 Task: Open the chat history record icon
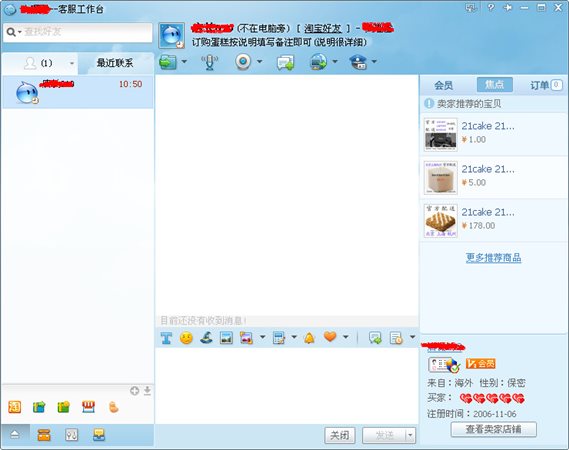(396, 338)
